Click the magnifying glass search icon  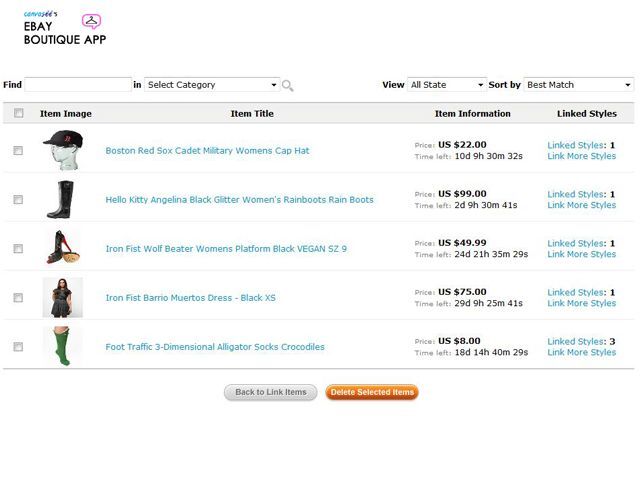click(287, 85)
